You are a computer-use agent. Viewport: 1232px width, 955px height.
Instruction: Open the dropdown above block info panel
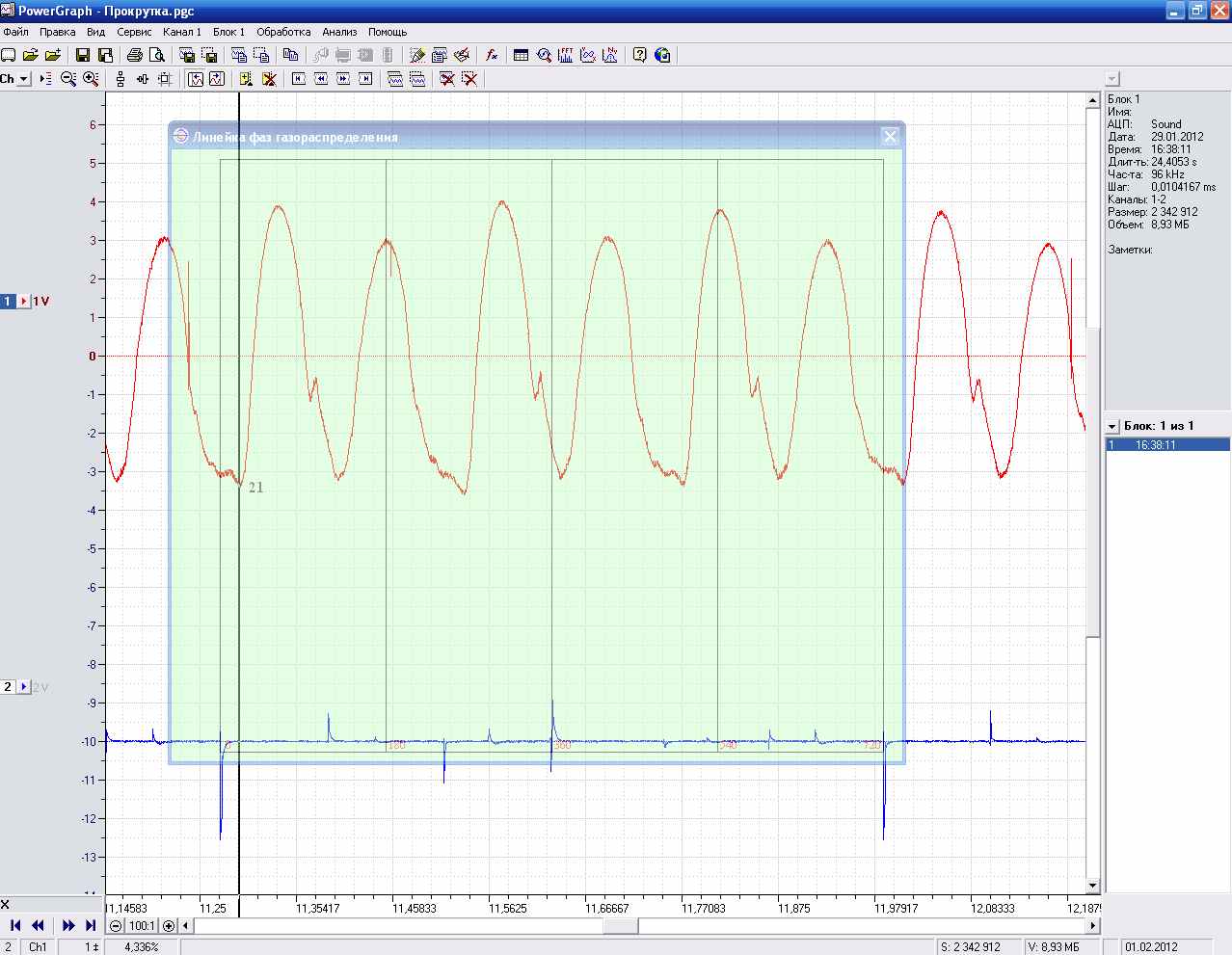click(1112, 79)
